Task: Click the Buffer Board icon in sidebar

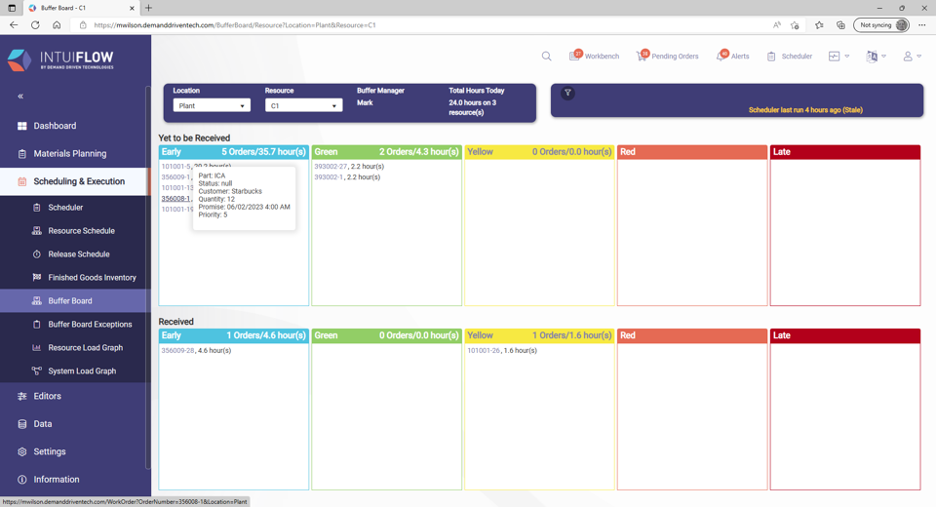Action: tap(36, 301)
